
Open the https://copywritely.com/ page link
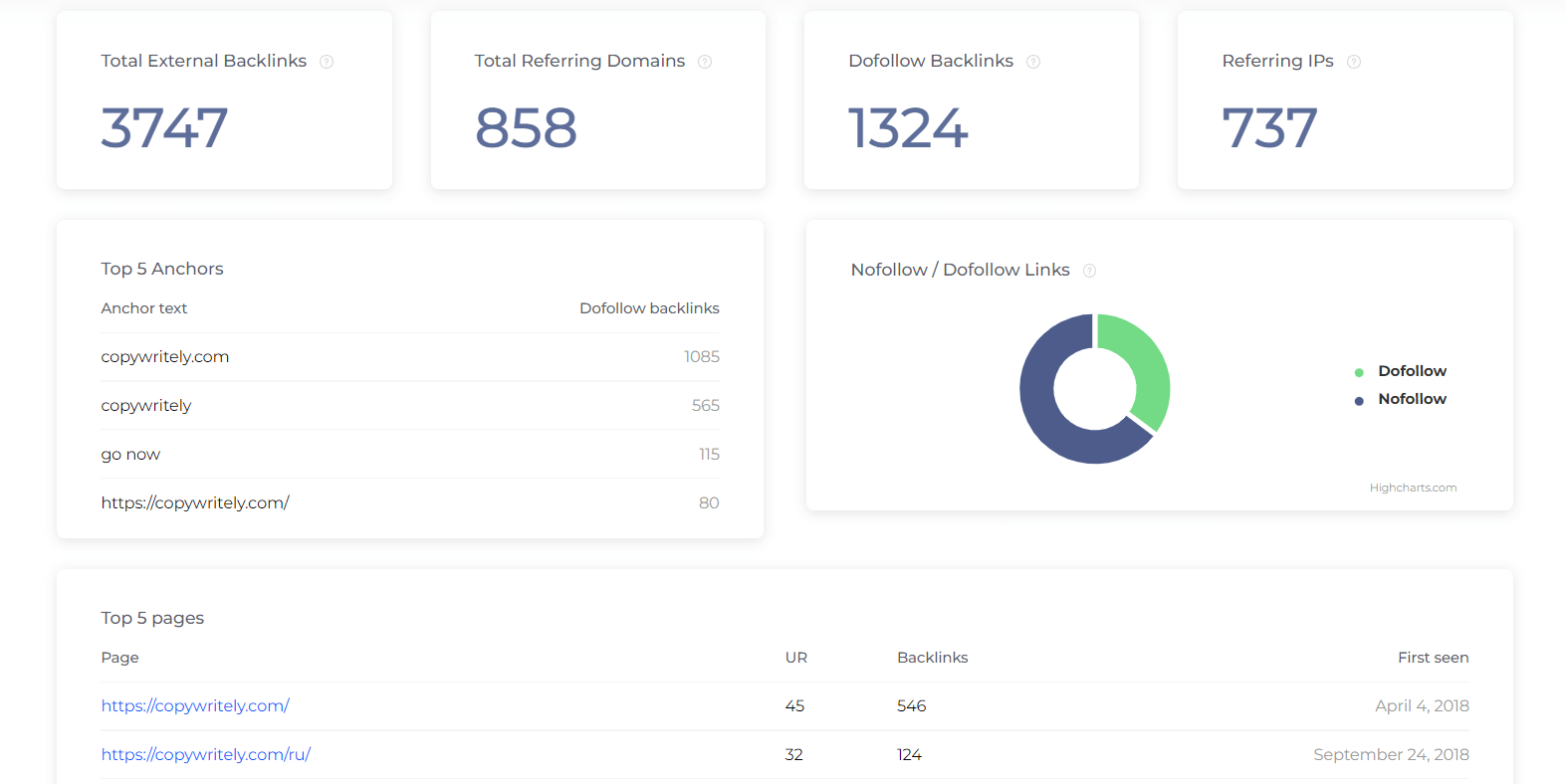195,705
